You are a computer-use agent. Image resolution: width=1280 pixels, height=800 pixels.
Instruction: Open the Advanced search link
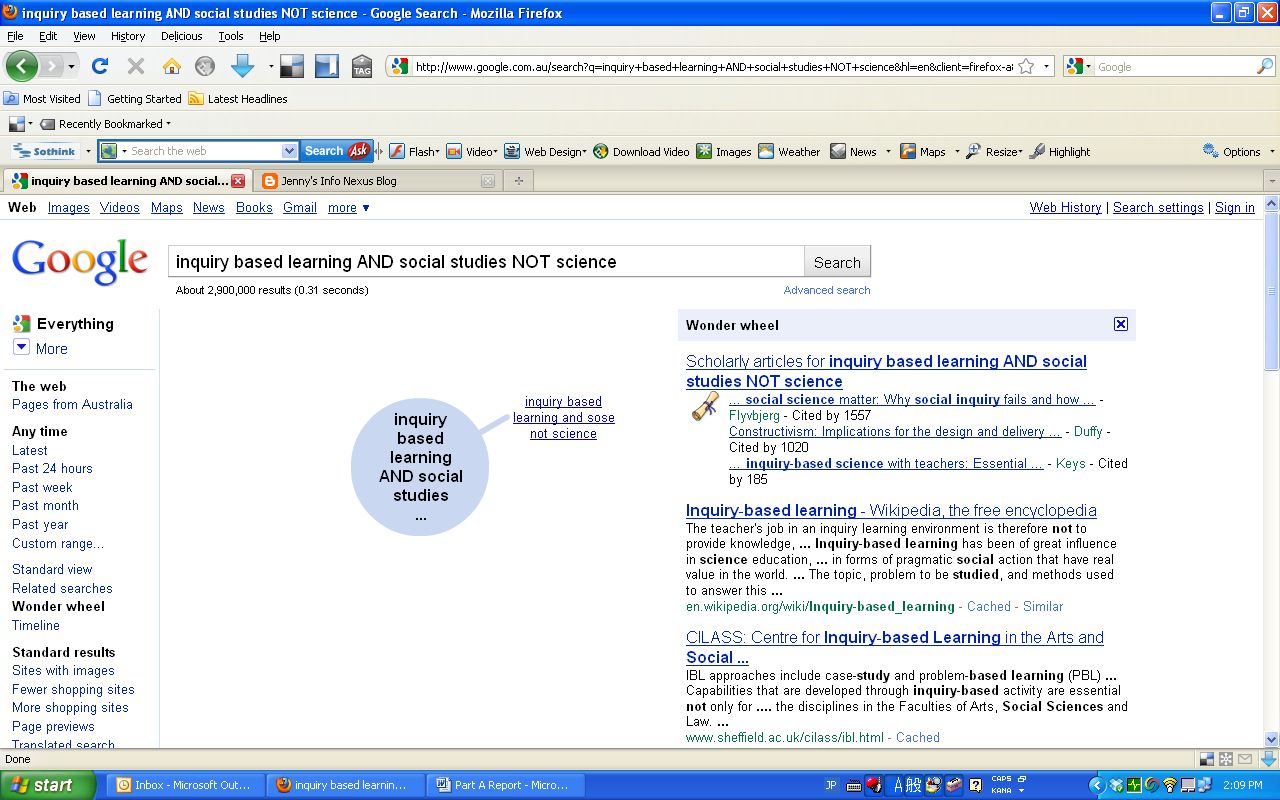[x=827, y=290]
